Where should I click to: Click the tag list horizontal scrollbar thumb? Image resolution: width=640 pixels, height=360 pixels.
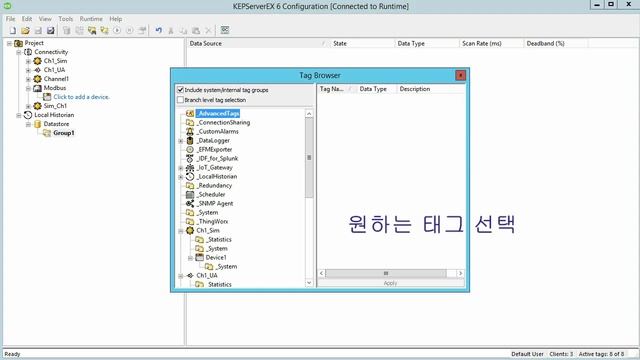click(386, 273)
